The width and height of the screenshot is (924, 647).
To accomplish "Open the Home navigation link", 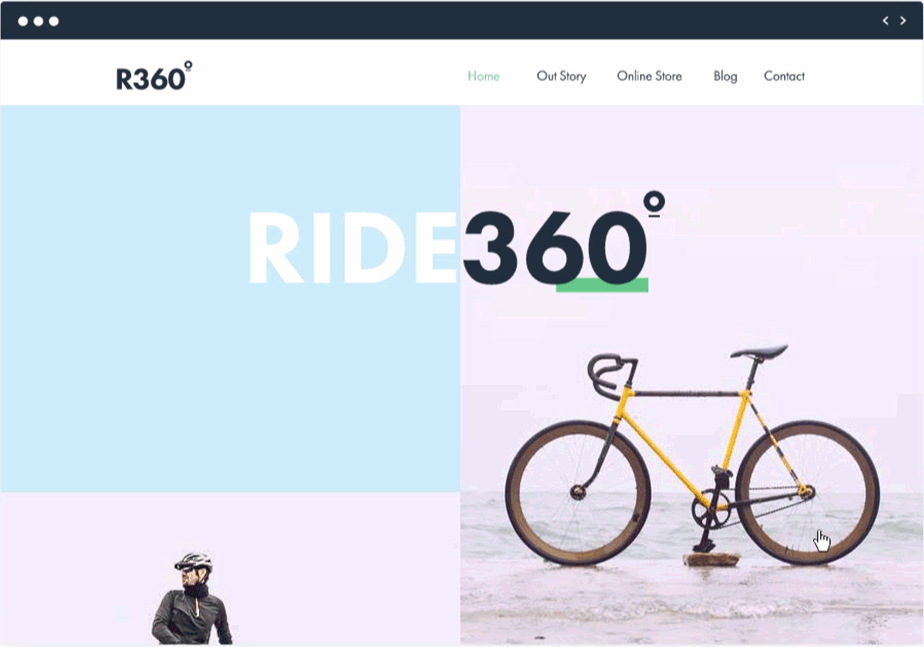I will (483, 76).
